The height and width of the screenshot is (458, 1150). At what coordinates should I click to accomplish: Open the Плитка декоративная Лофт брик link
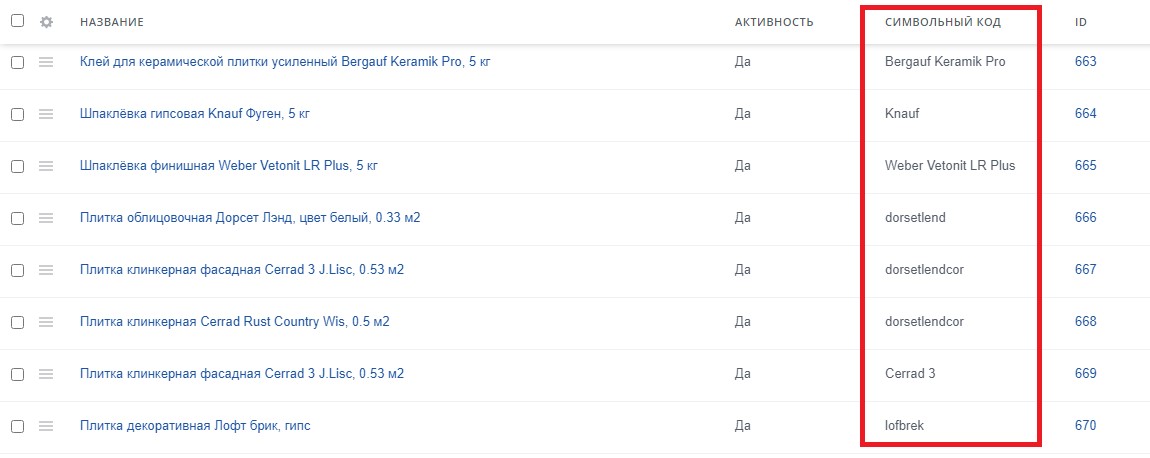pyautogui.click(x=195, y=426)
